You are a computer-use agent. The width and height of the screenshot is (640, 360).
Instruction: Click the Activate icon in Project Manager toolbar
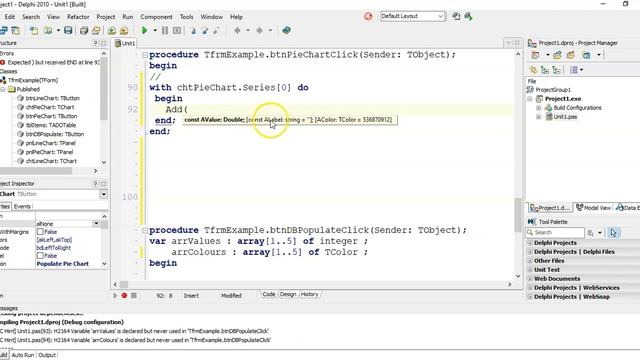pyautogui.click(x=535, y=55)
